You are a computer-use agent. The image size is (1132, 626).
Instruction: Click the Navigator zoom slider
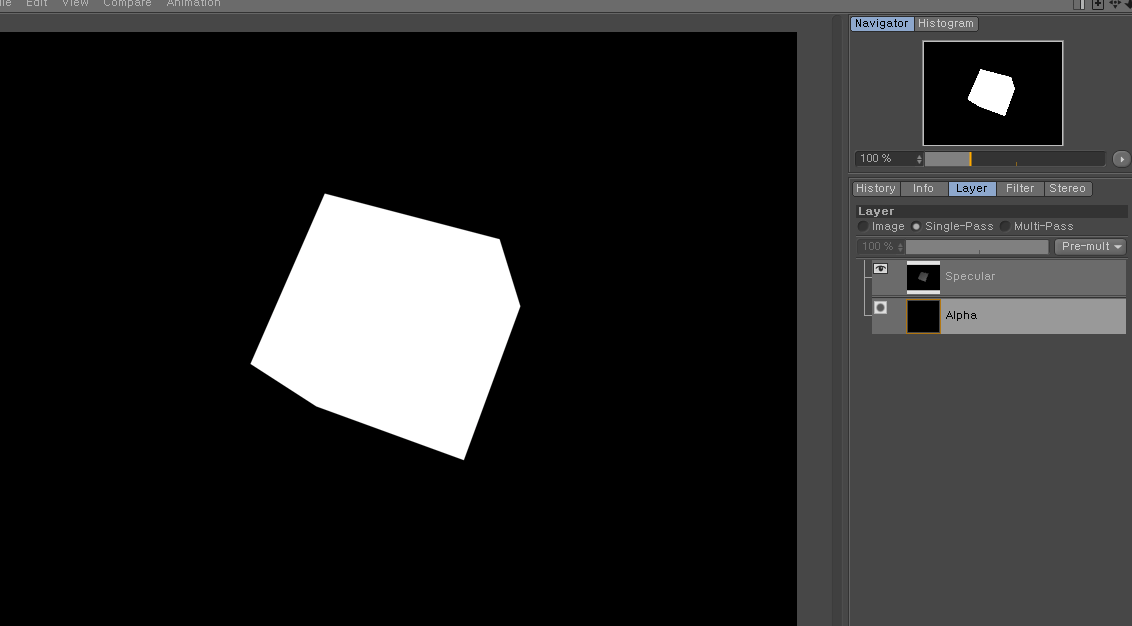(x=1014, y=159)
